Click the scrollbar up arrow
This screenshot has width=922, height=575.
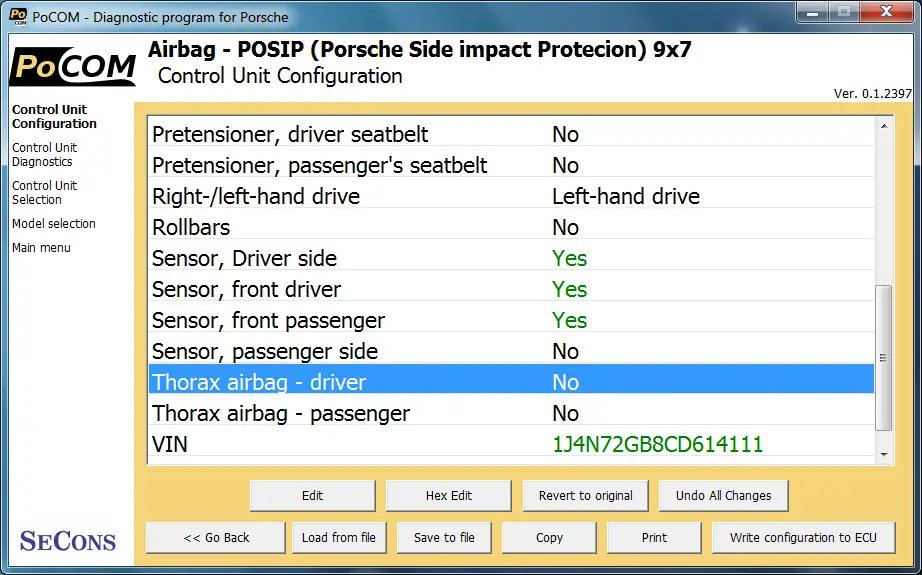click(884, 126)
